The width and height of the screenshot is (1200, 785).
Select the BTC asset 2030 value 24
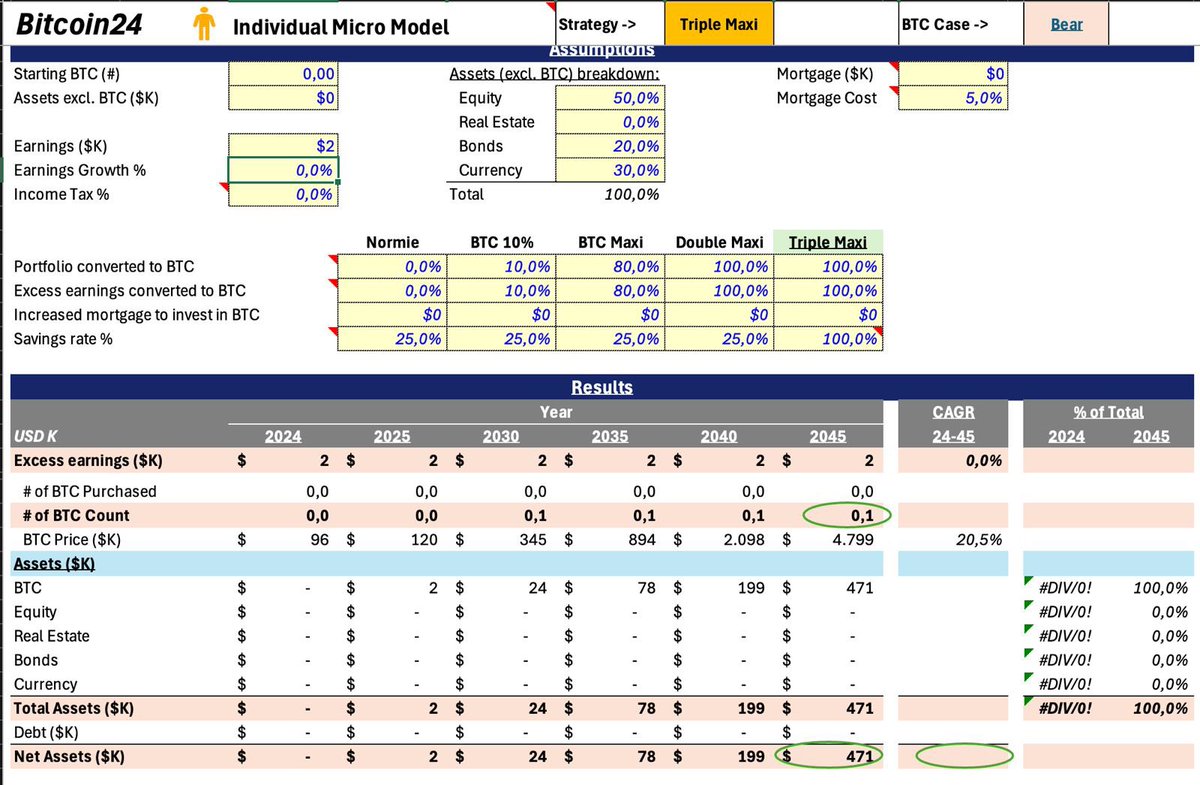point(501,587)
